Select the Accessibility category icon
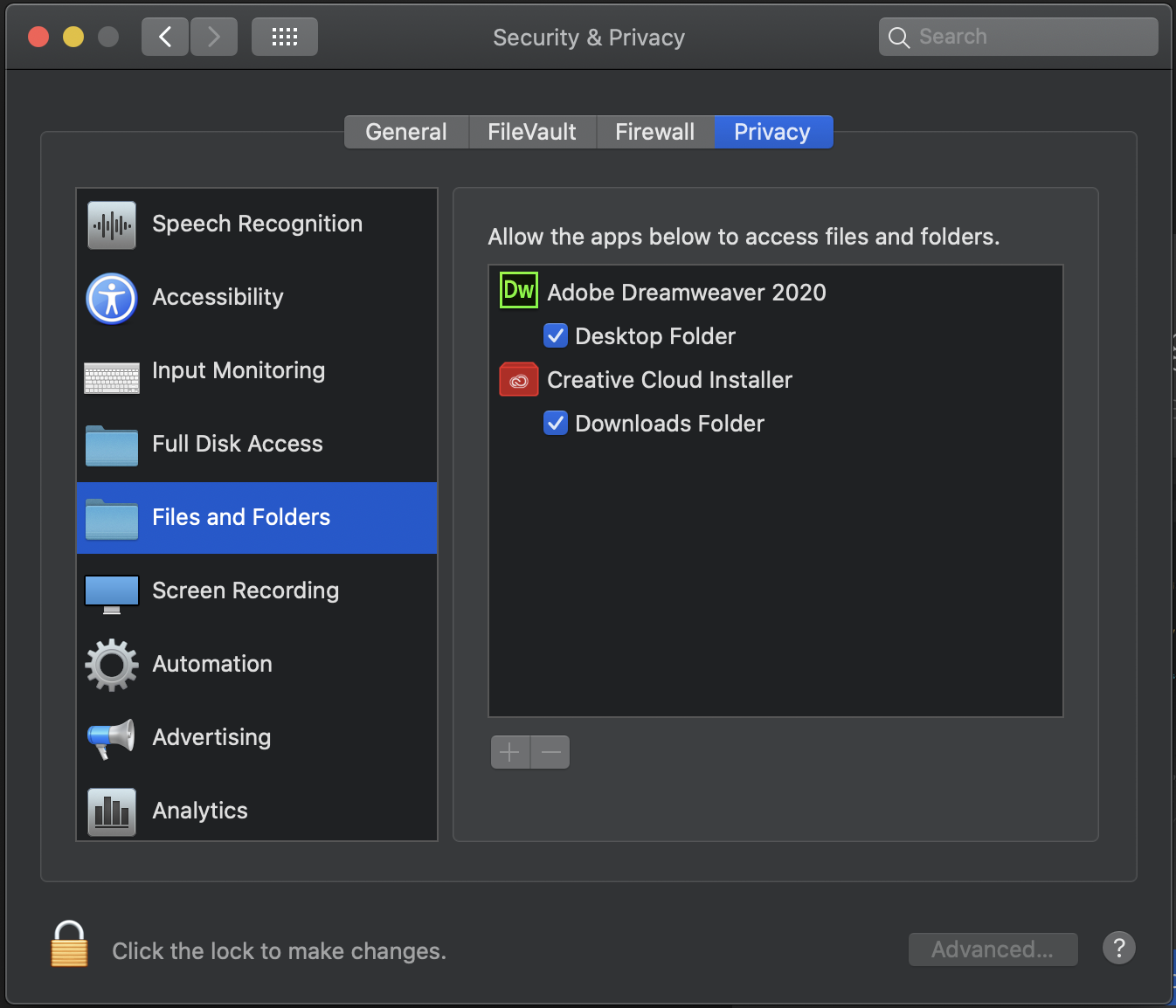The height and width of the screenshot is (1008, 1176). tap(111, 298)
